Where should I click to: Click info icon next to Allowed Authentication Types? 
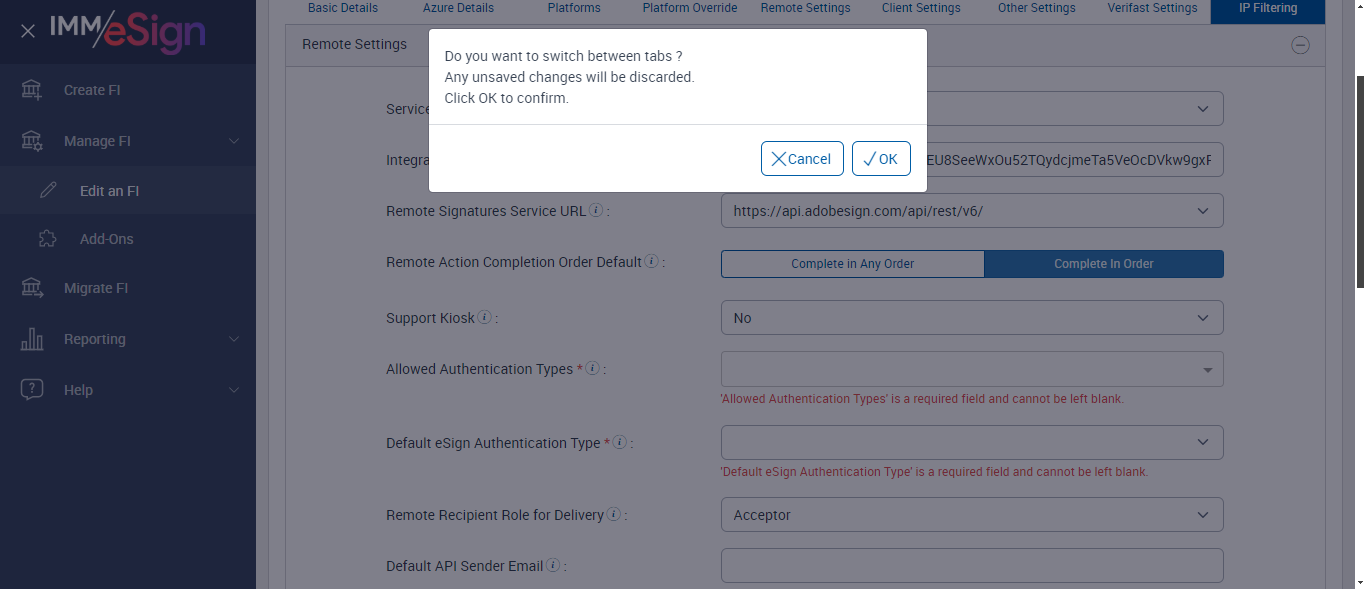(592, 369)
